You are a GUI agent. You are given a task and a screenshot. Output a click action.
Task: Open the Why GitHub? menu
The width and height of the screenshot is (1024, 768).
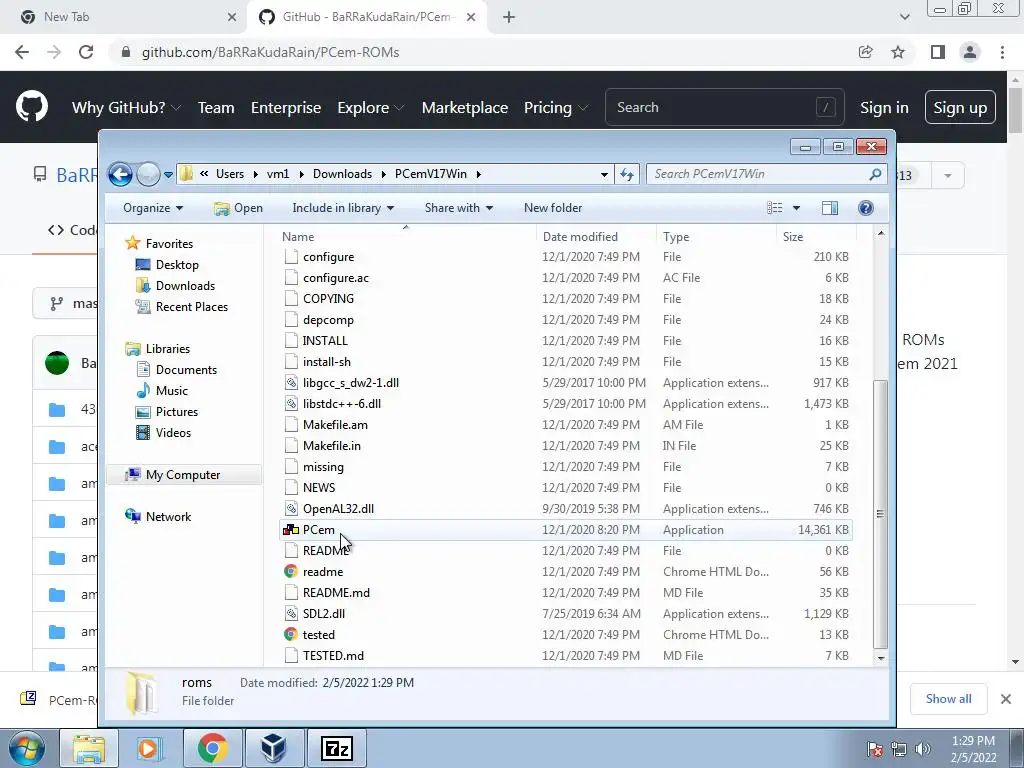(126, 107)
